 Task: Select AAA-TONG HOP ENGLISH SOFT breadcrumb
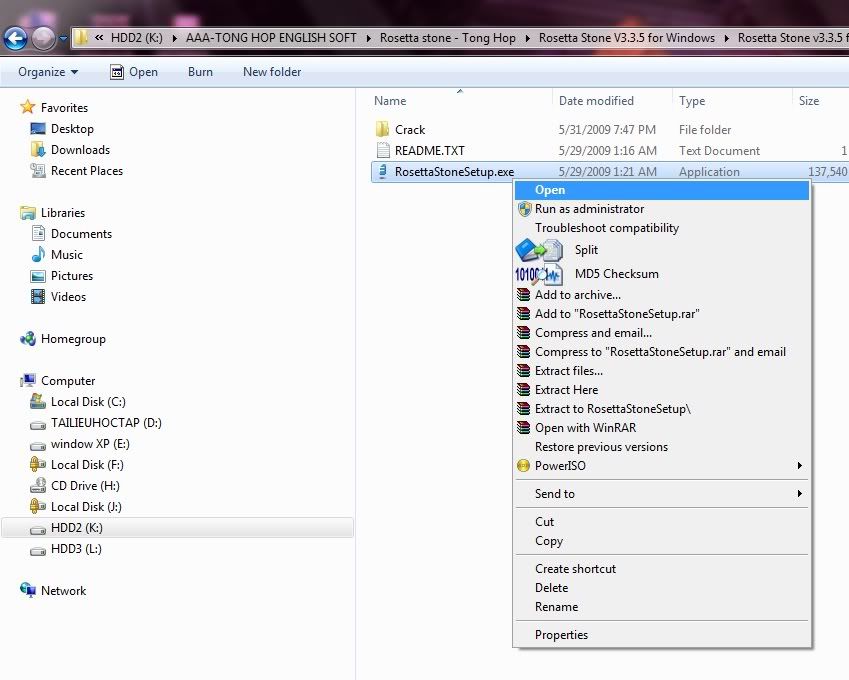tap(271, 37)
